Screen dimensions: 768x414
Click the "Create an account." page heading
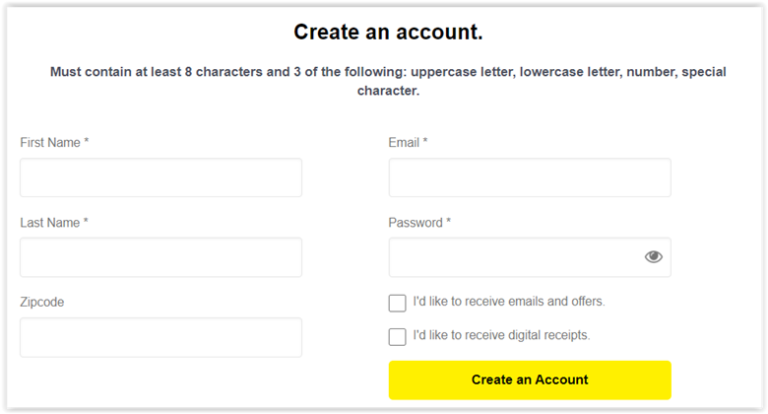pyautogui.click(x=388, y=32)
